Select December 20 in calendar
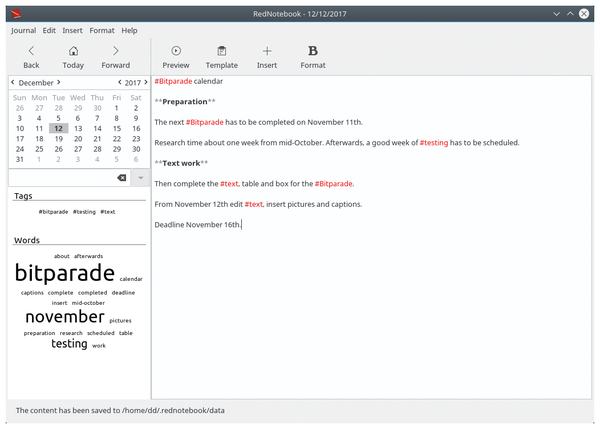Viewport: 600px width, 429px height. pyautogui.click(x=78, y=139)
